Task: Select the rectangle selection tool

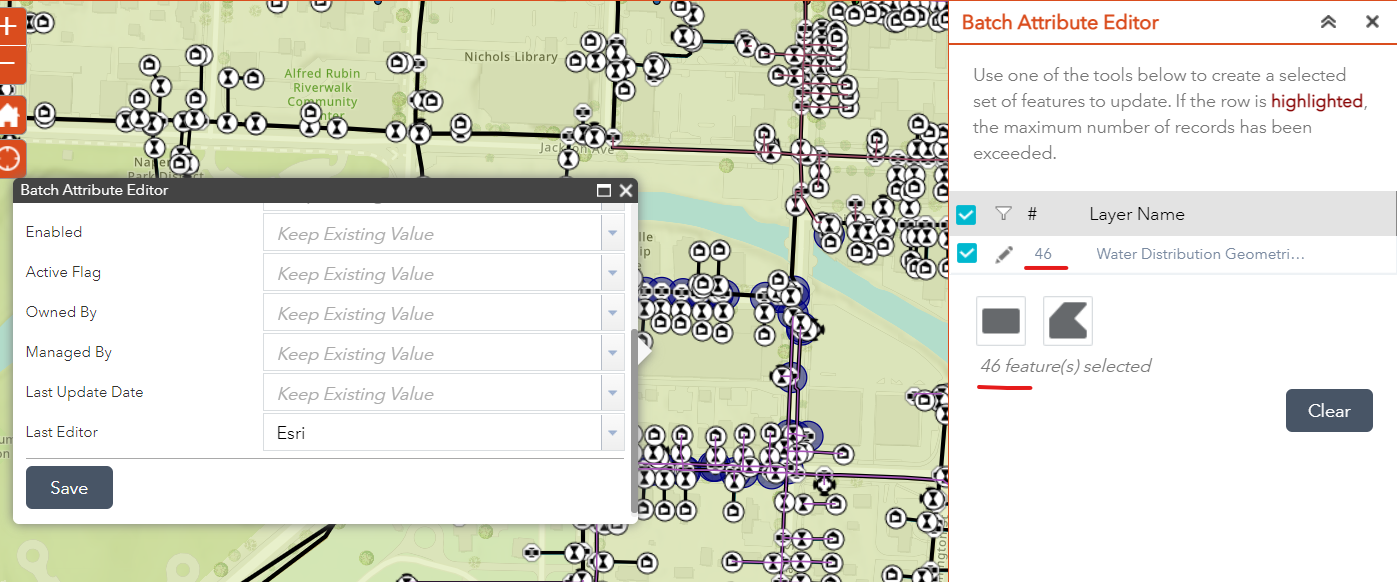Action: pos(1000,320)
